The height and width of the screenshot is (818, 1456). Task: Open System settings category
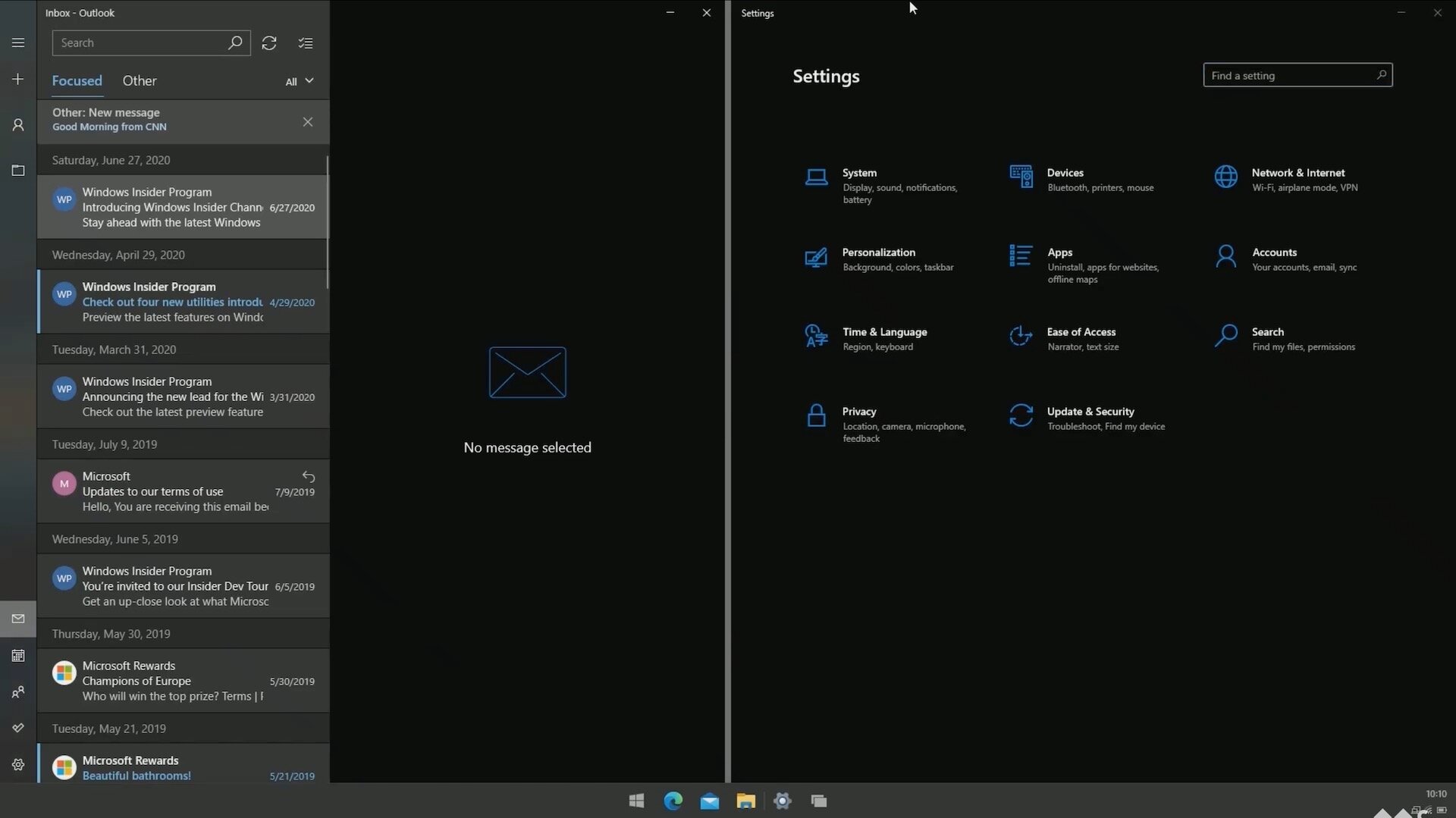886,186
